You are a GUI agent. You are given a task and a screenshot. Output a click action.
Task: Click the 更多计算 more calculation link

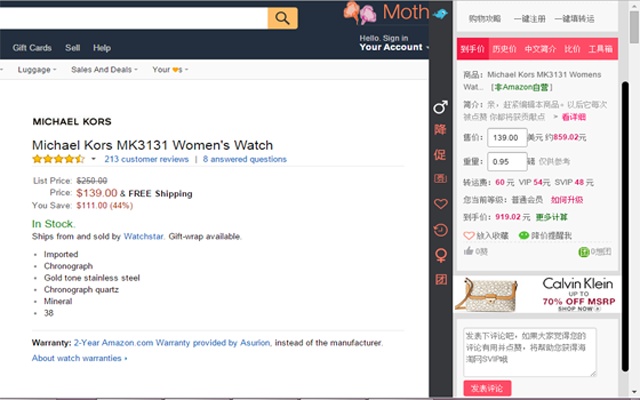click(551, 217)
